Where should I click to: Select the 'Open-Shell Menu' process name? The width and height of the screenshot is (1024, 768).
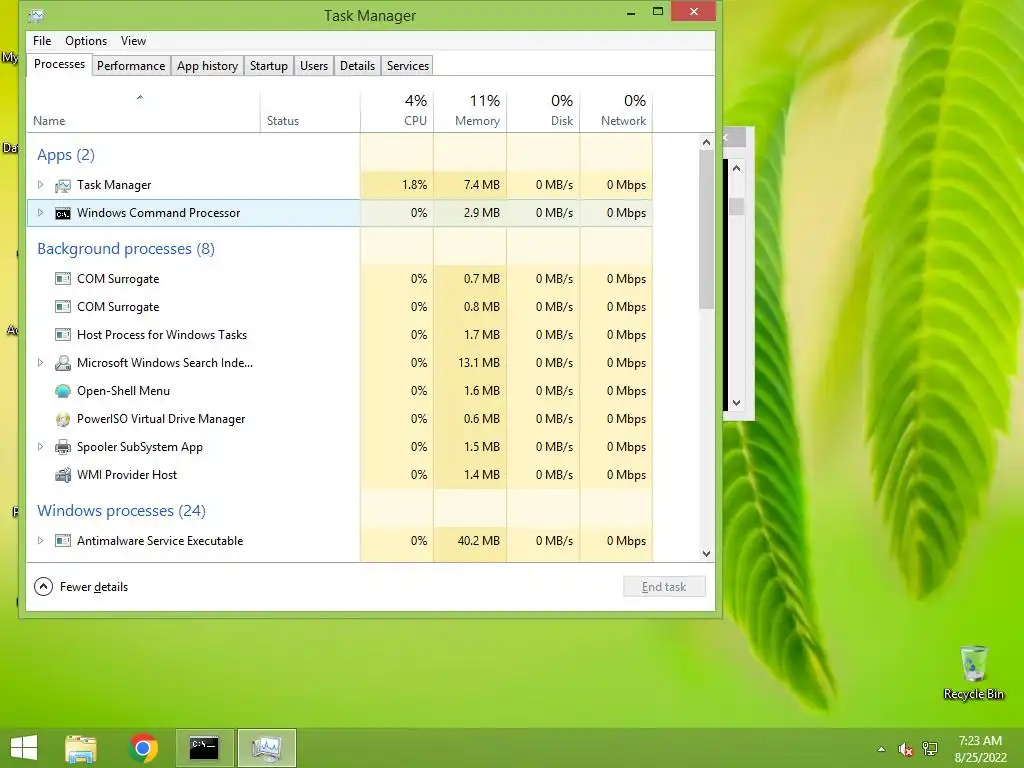tap(123, 391)
